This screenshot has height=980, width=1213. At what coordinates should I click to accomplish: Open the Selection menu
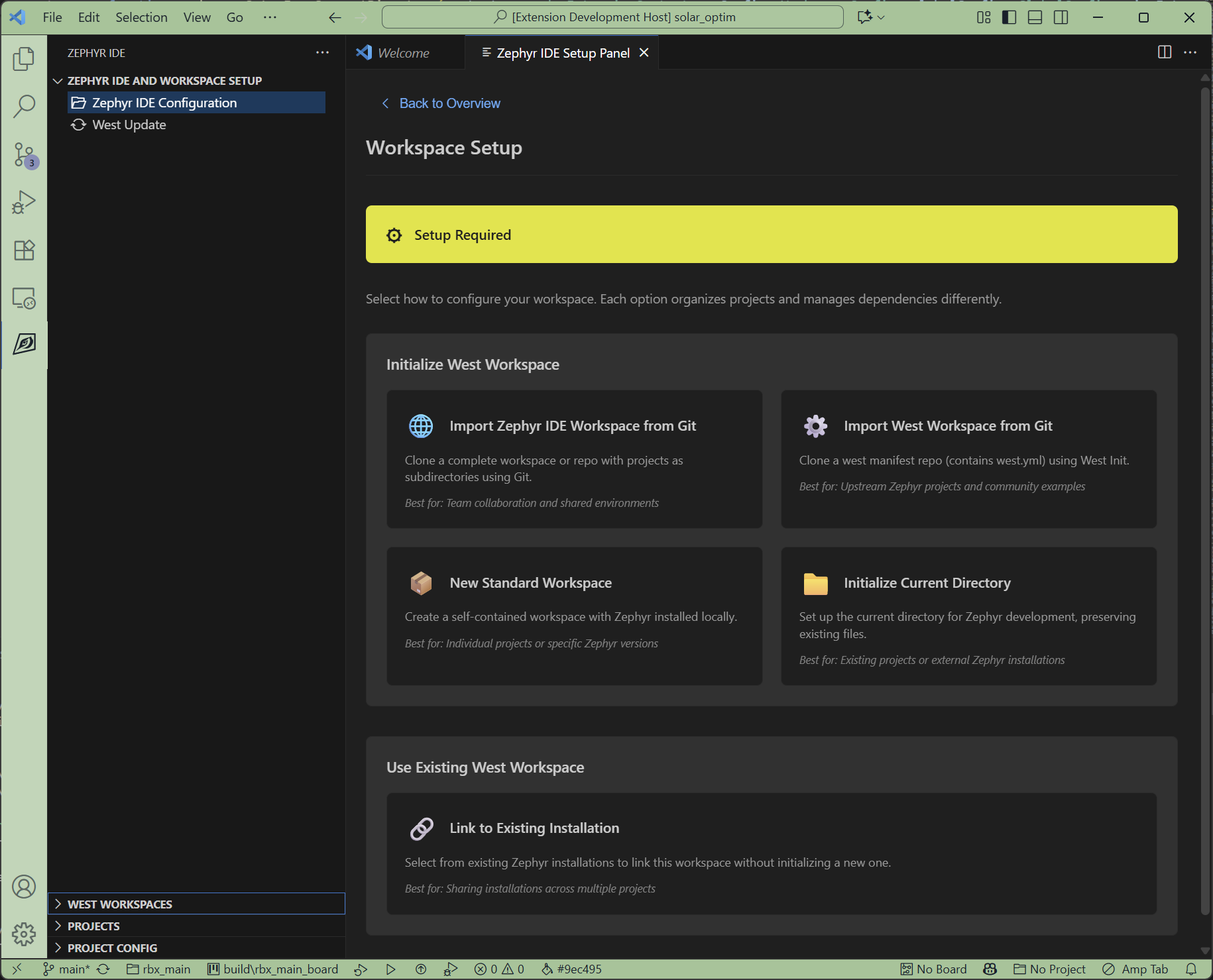(x=141, y=17)
